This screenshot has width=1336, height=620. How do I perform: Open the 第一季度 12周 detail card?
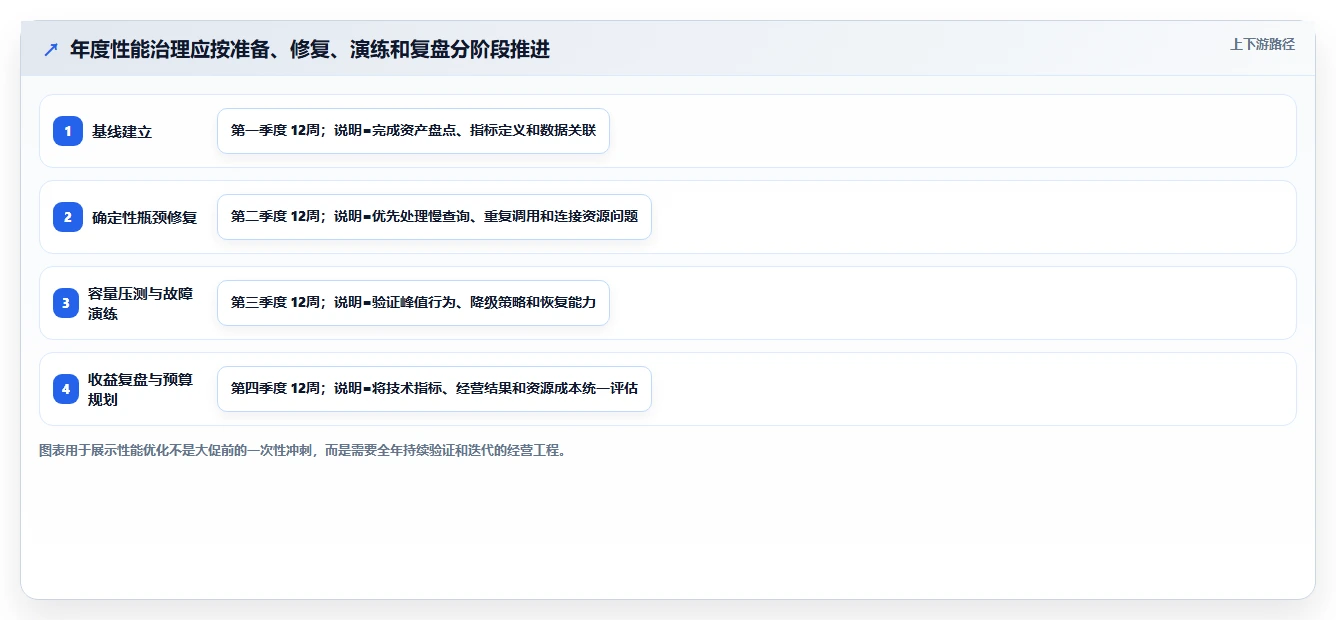pyautogui.click(x=413, y=131)
